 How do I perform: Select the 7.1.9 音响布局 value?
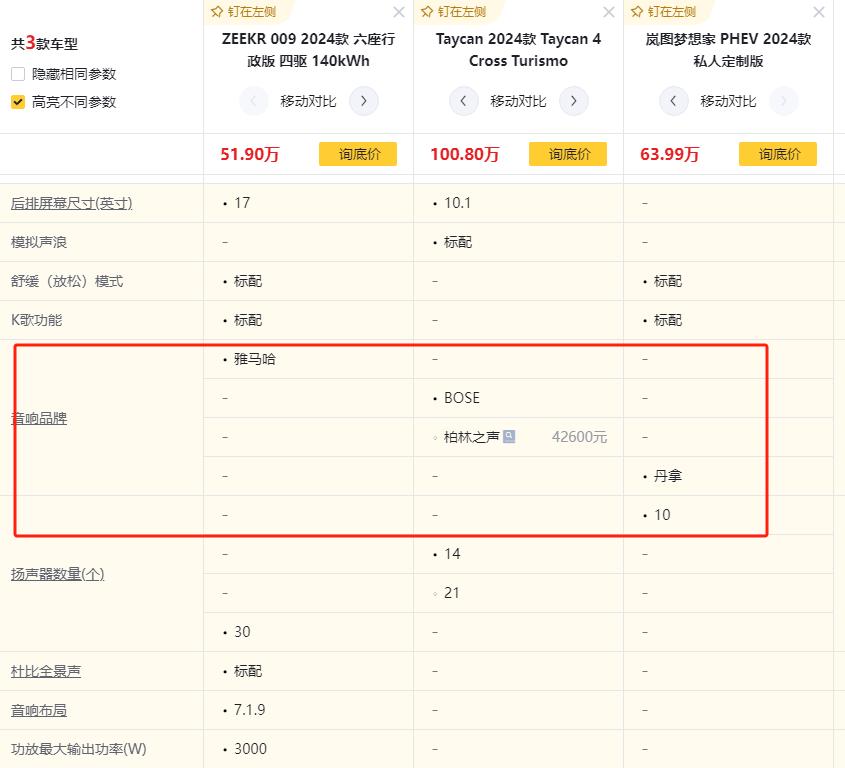(250, 710)
